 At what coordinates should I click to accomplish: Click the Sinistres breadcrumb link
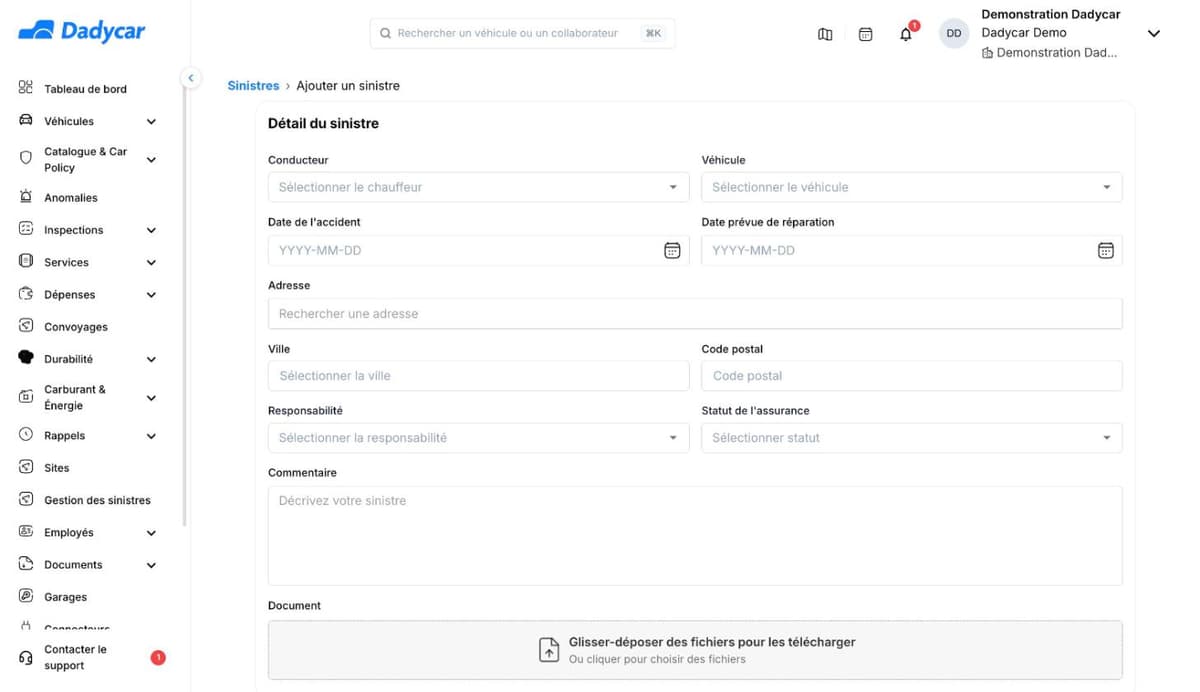253,86
